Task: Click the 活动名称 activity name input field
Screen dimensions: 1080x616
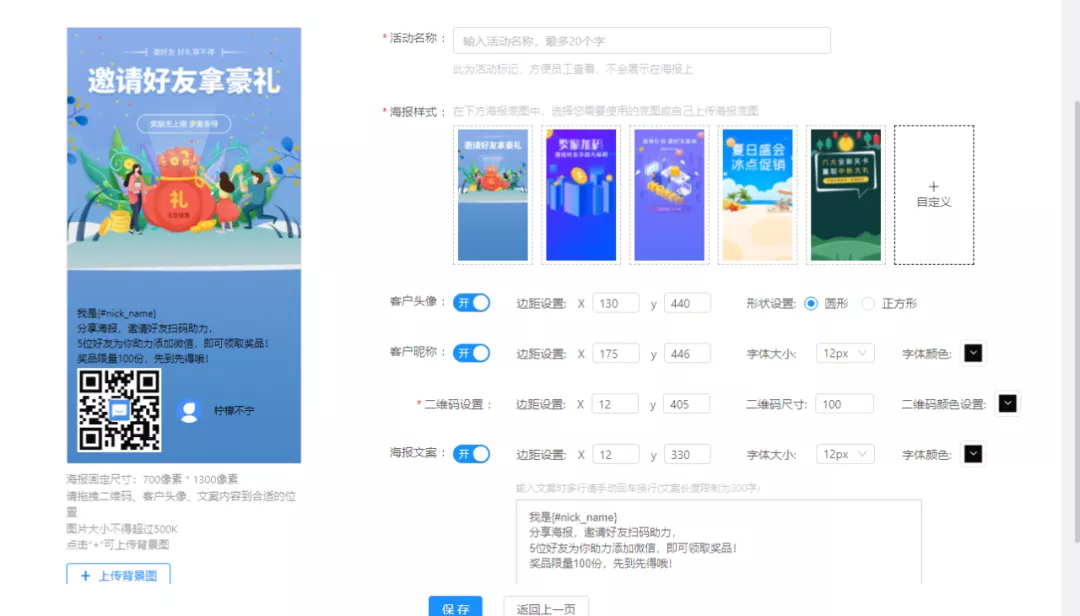Action: tap(640, 40)
